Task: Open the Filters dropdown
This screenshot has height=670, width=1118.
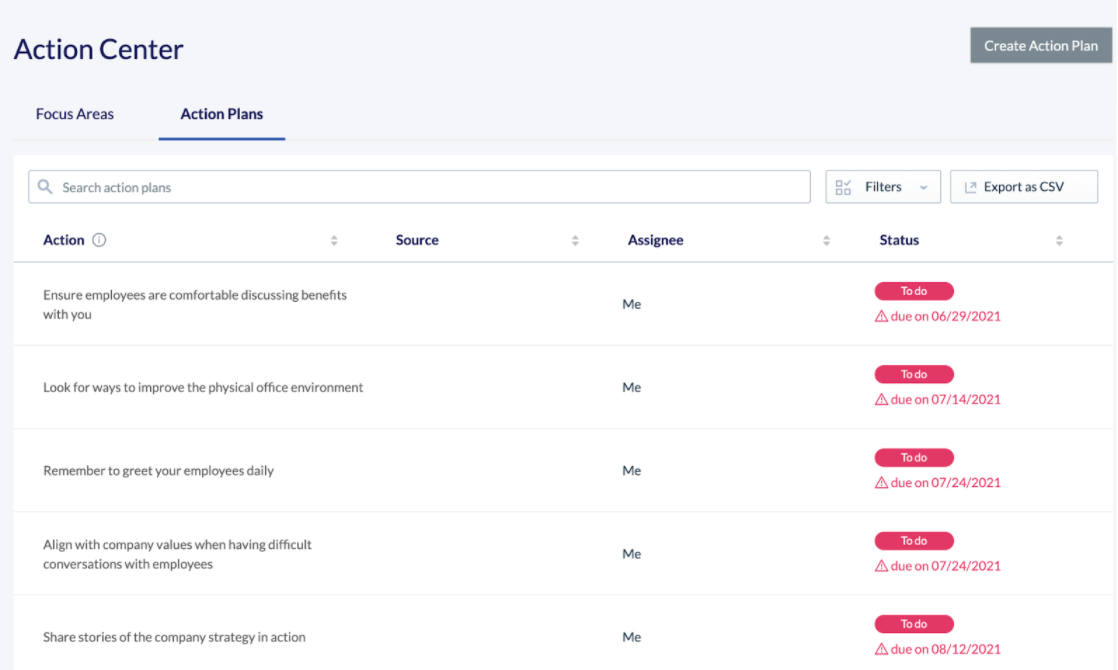Action: [883, 187]
